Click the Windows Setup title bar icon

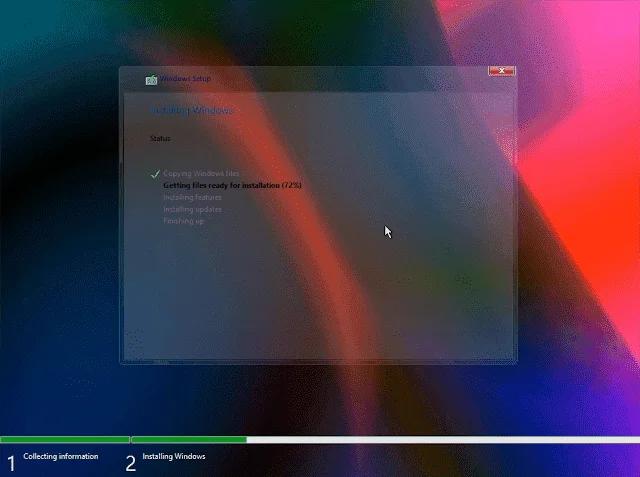[151, 80]
